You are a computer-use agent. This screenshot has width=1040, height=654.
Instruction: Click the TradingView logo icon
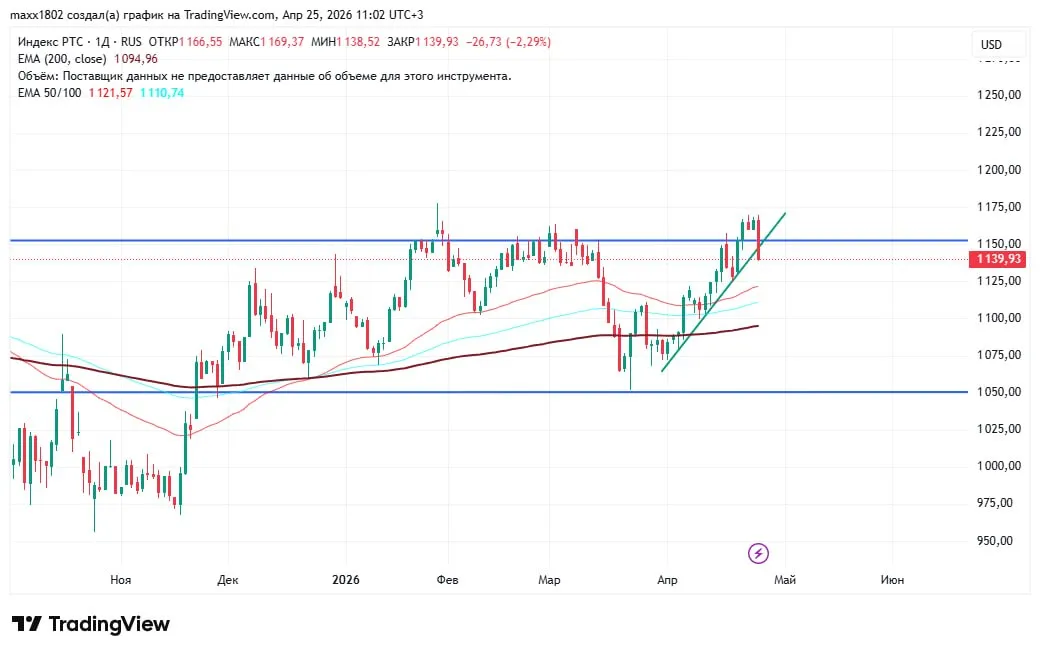coord(27,624)
